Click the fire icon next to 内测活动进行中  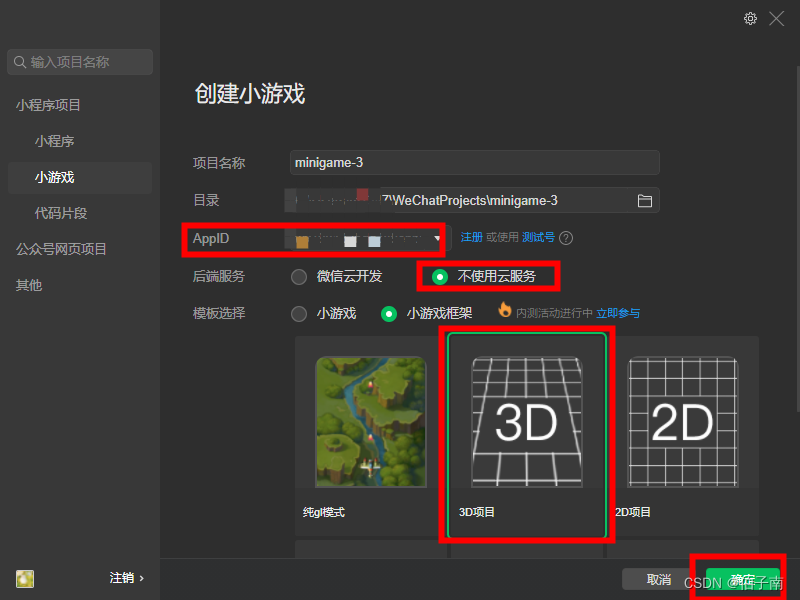coord(505,313)
